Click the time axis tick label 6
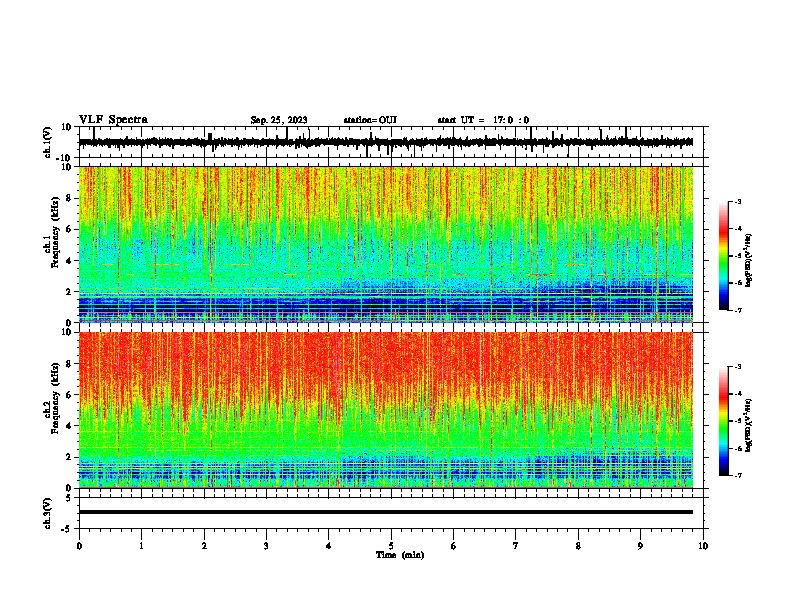Viewport: 792px width, 612px height. coord(454,546)
